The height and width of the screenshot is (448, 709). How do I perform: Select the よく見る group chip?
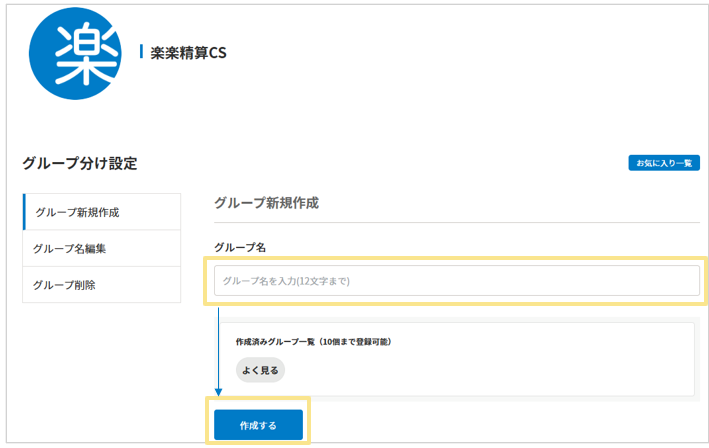coord(260,370)
